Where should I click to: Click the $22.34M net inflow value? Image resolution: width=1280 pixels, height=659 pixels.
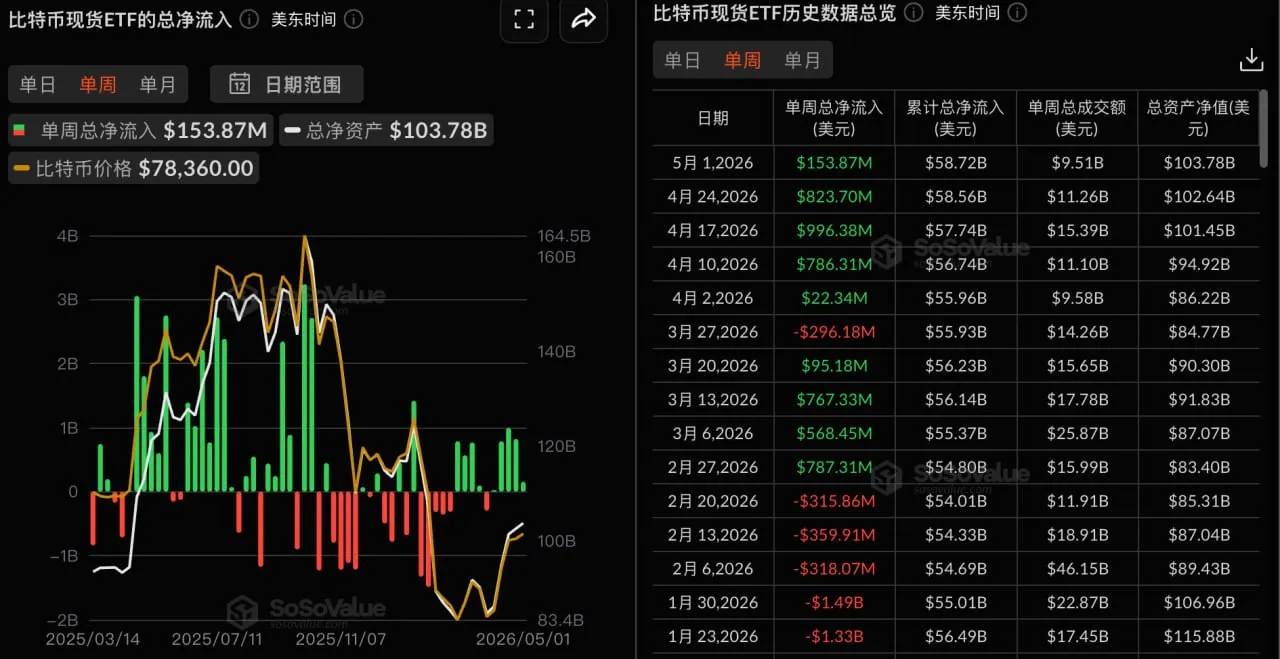(x=834, y=298)
